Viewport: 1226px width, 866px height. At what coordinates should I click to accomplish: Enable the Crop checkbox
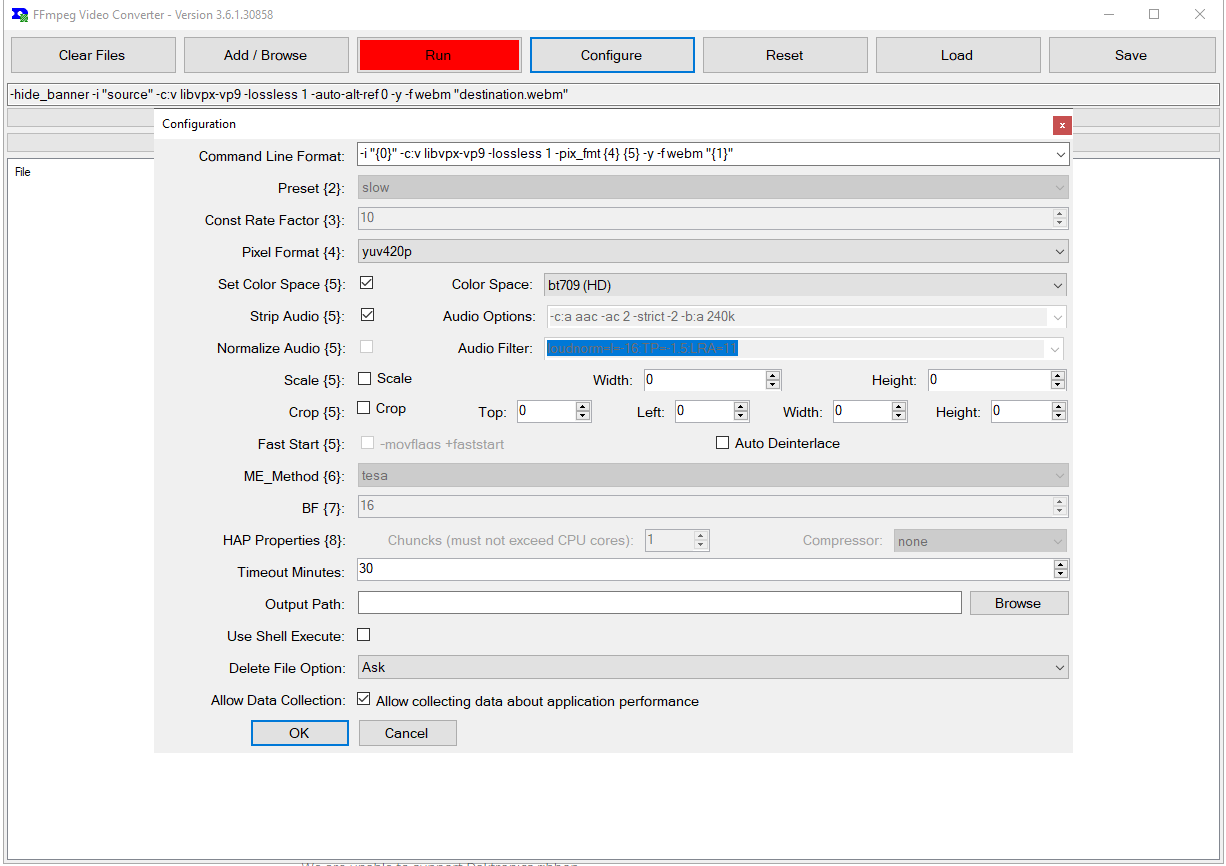(x=364, y=407)
